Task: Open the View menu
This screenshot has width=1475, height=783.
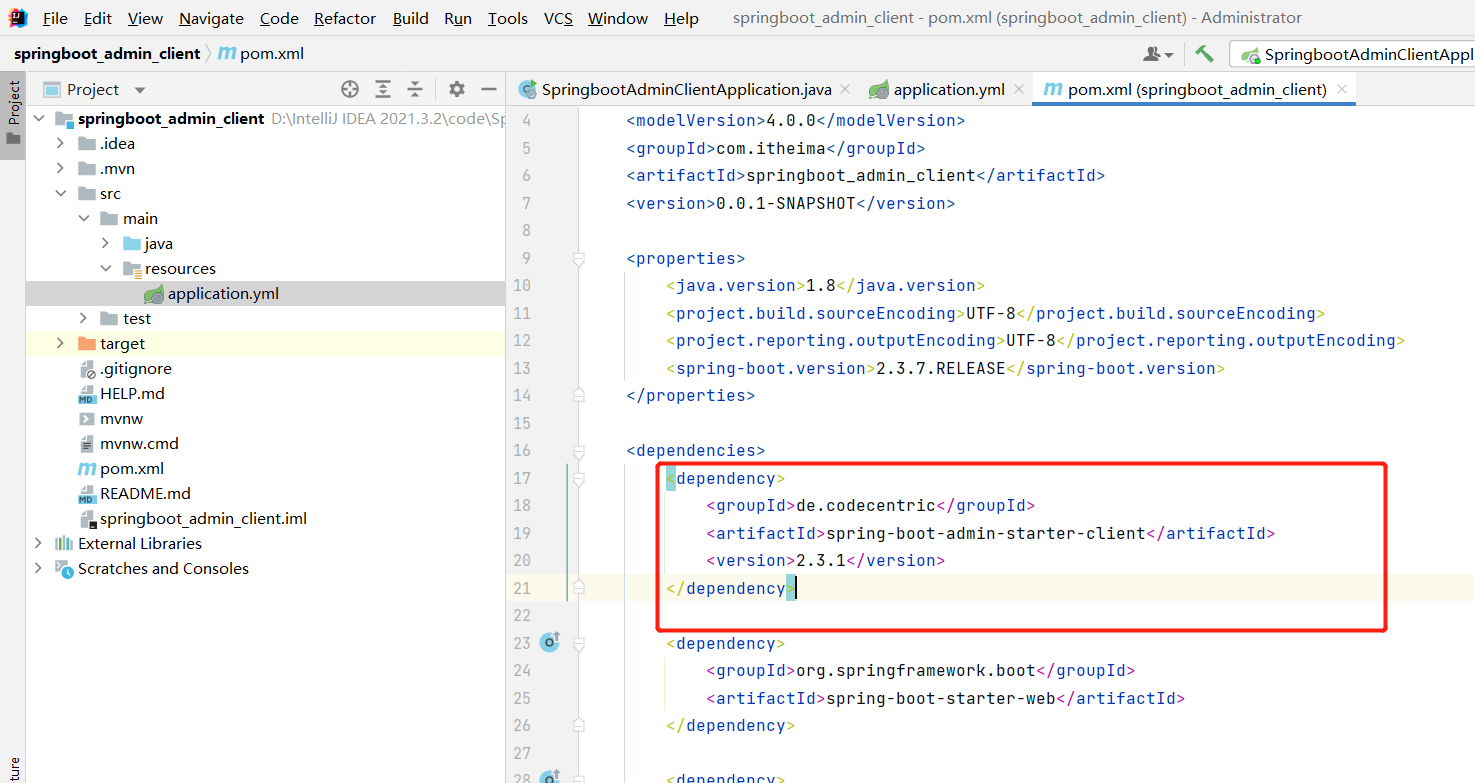Action: tap(146, 18)
